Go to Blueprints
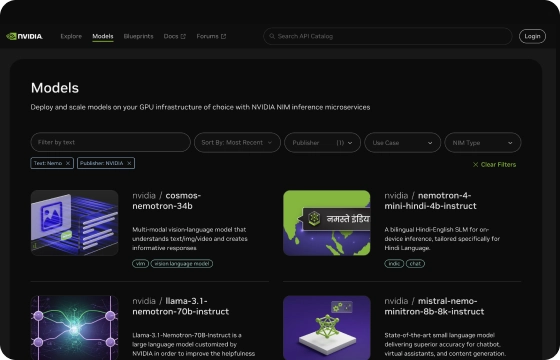 [x=138, y=36]
